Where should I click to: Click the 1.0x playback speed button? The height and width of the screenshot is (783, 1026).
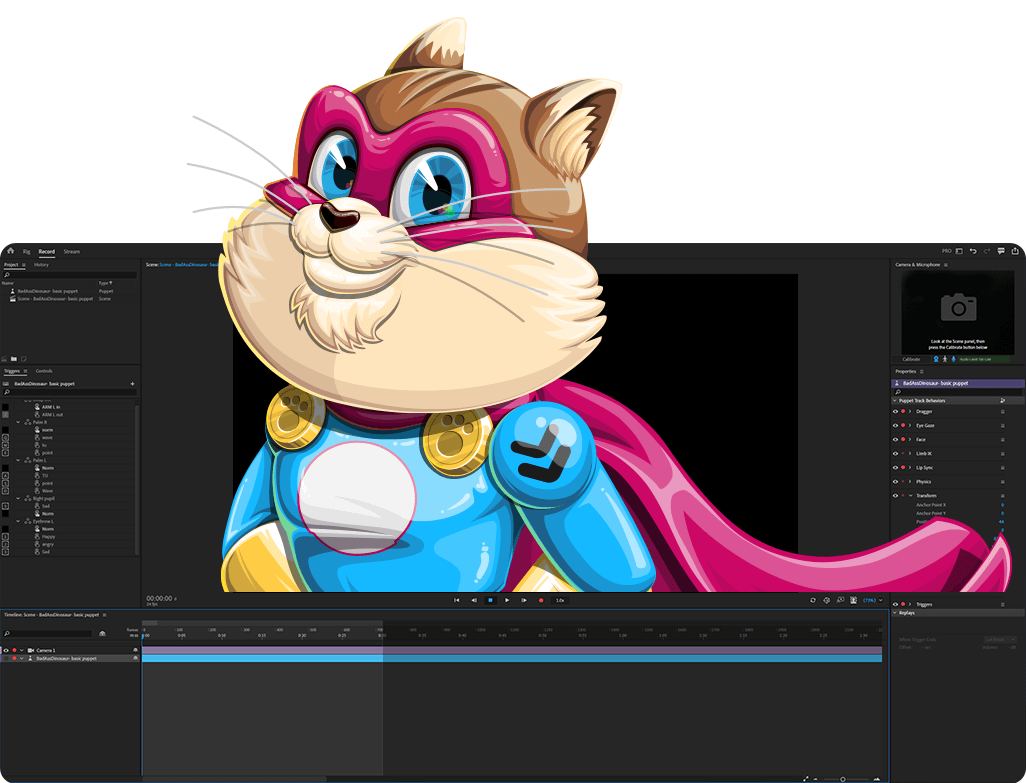[x=560, y=600]
